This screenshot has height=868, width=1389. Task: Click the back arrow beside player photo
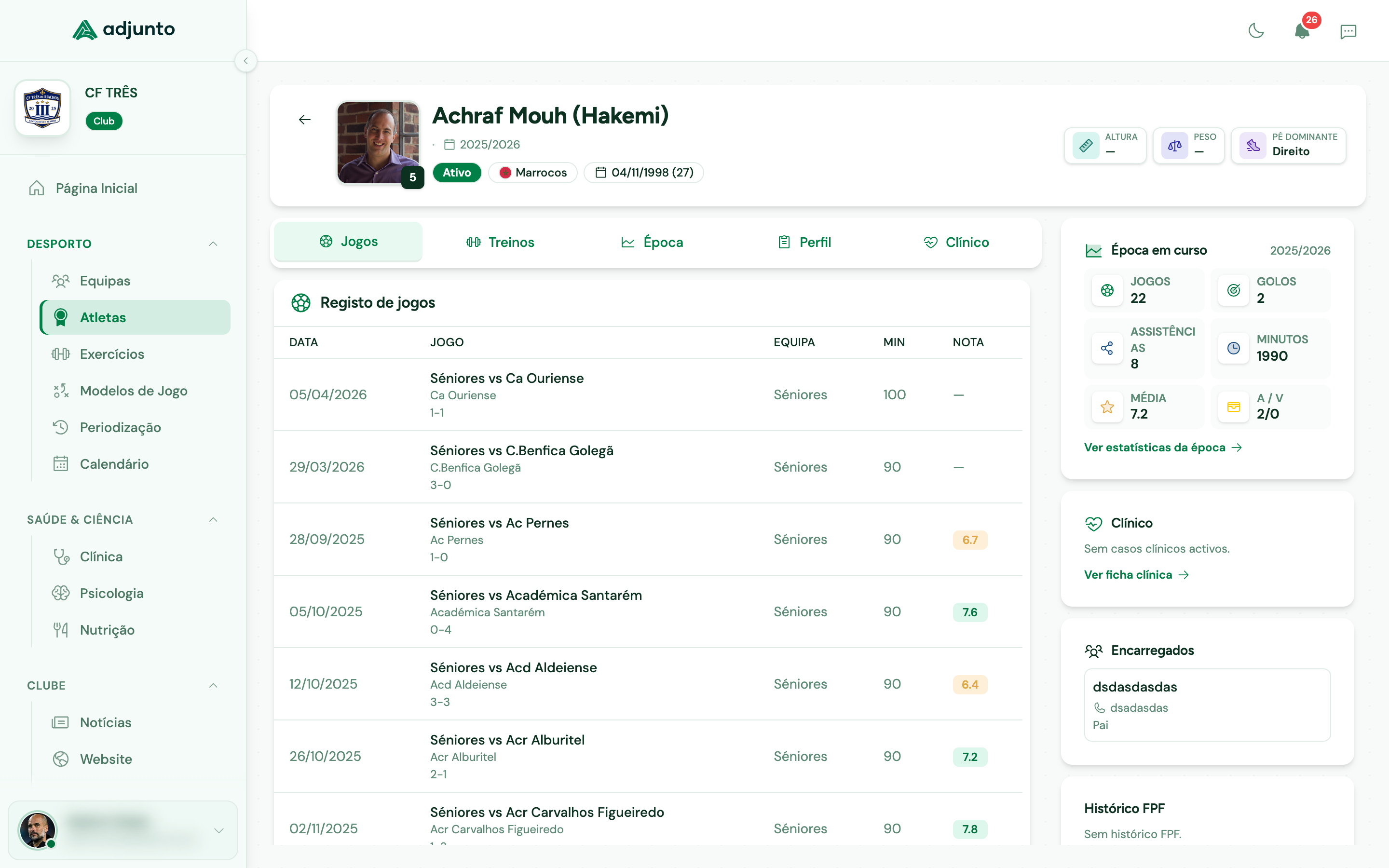[305, 120]
